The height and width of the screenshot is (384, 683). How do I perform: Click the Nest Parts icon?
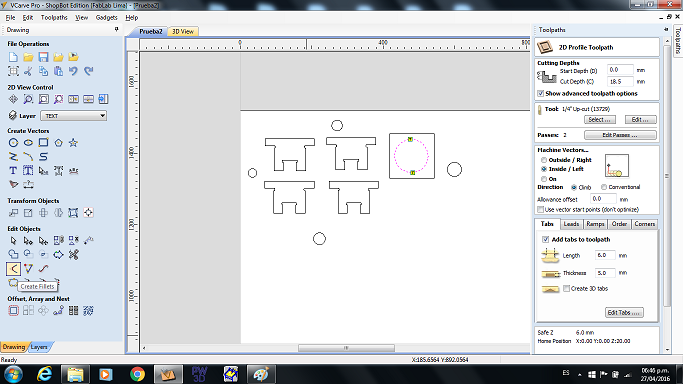pyautogui.click(x=88, y=311)
